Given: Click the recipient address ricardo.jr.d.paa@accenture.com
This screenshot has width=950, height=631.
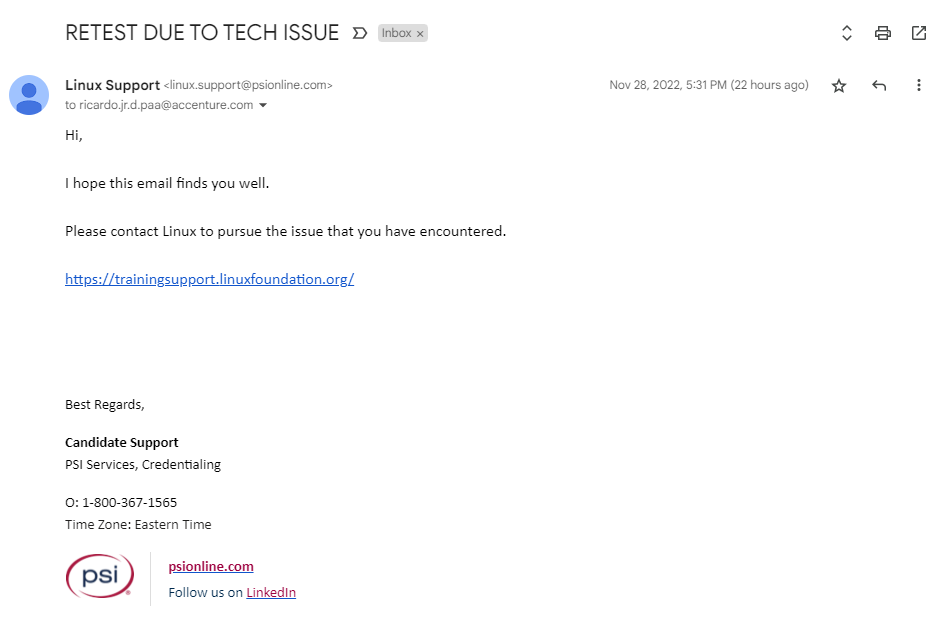Looking at the screenshot, I should coord(166,105).
